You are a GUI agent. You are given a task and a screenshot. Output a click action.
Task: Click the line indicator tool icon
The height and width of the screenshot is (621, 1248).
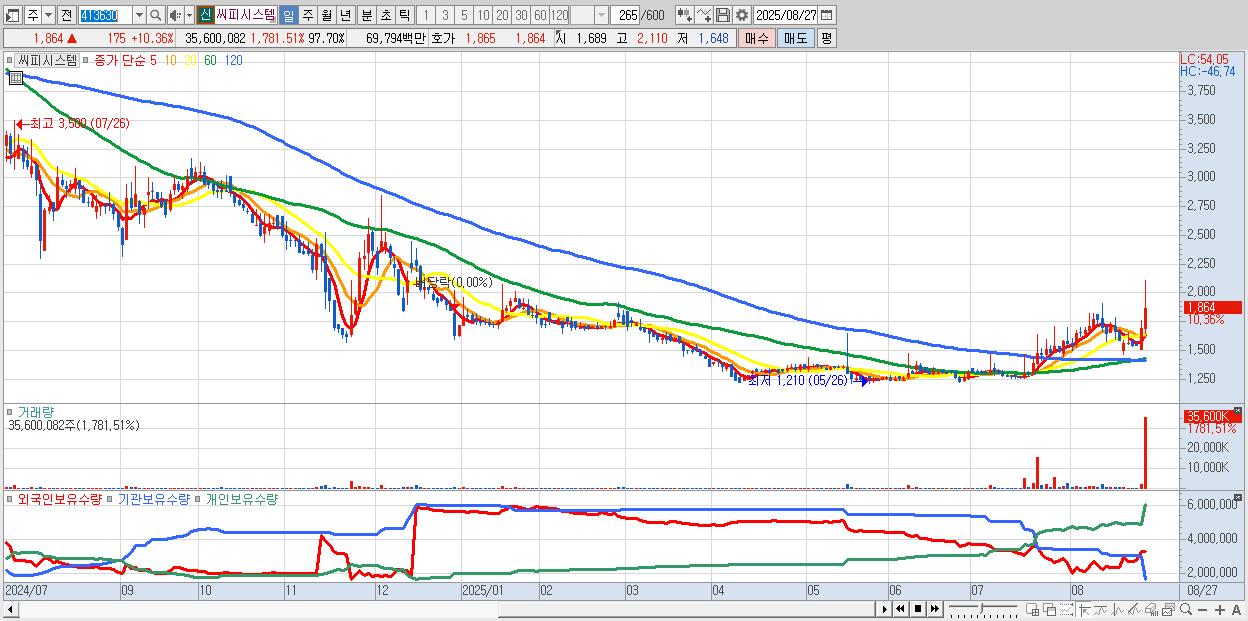point(704,15)
